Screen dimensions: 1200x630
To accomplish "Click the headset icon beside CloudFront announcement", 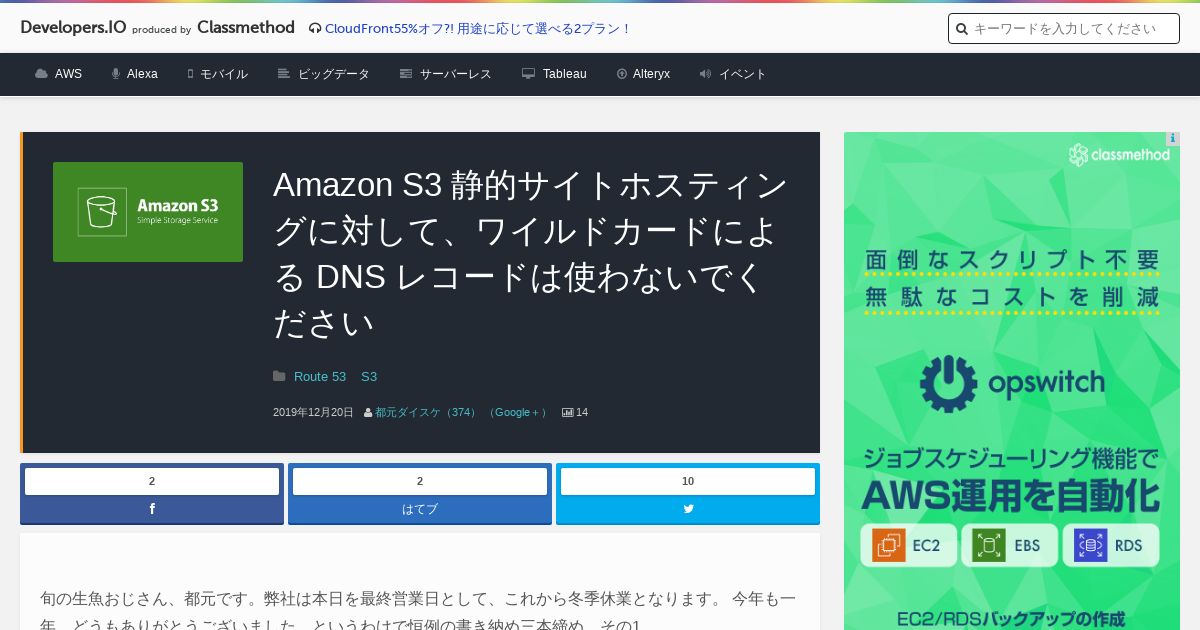I will pyautogui.click(x=315, y=29).
